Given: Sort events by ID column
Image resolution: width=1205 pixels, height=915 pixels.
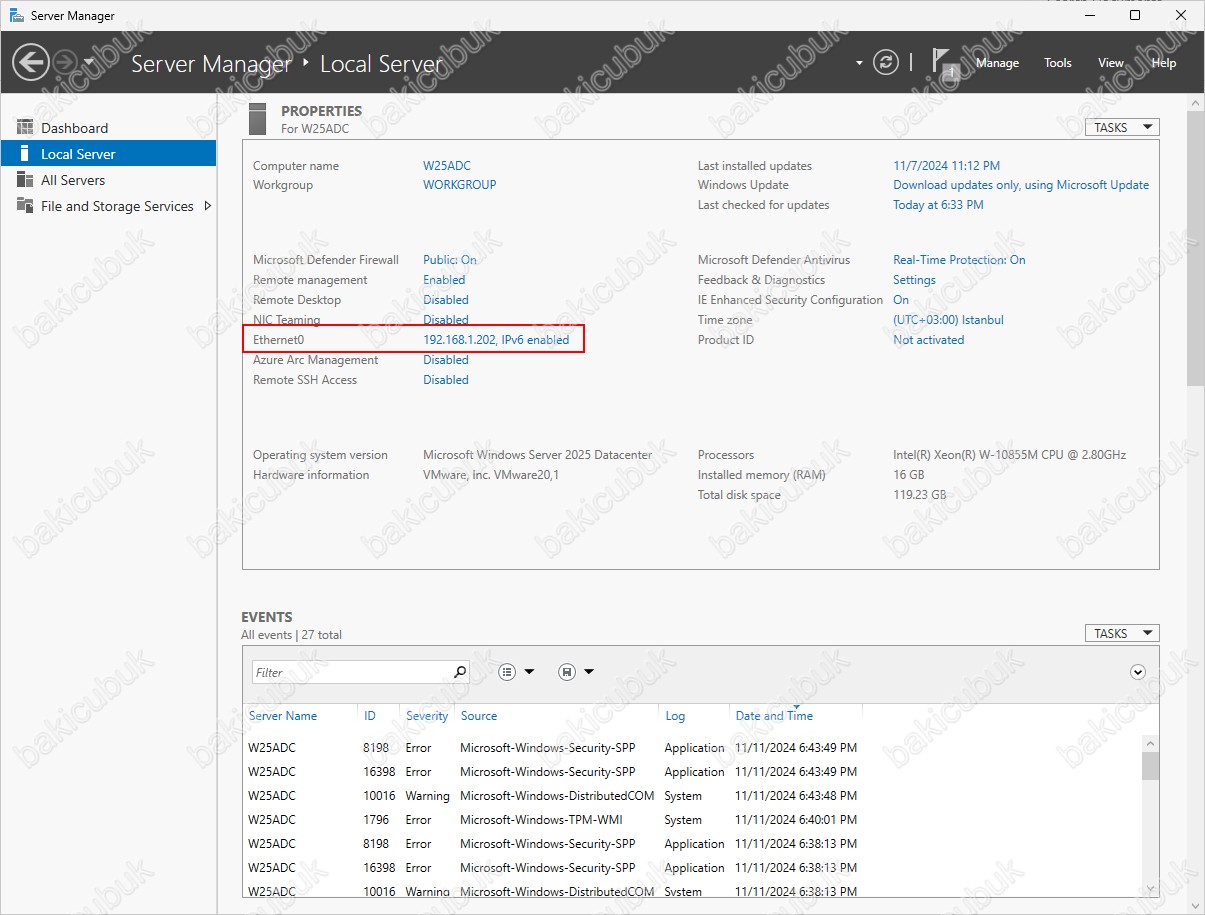Looking at the screenshot, I should point(370,716).
